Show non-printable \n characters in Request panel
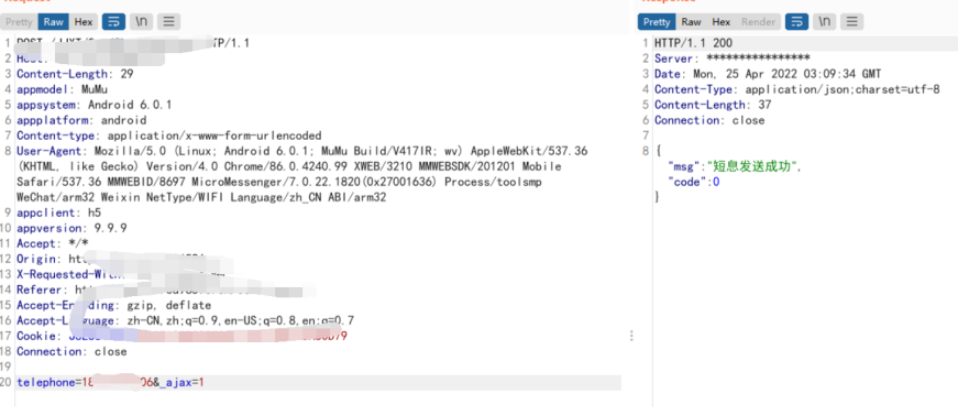The width and height of the screenshot is (971, 407). click(141, 22)
